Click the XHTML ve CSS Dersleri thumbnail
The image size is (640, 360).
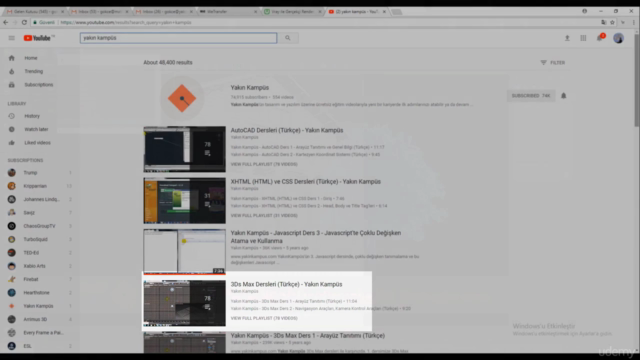[x=184, y=200]
